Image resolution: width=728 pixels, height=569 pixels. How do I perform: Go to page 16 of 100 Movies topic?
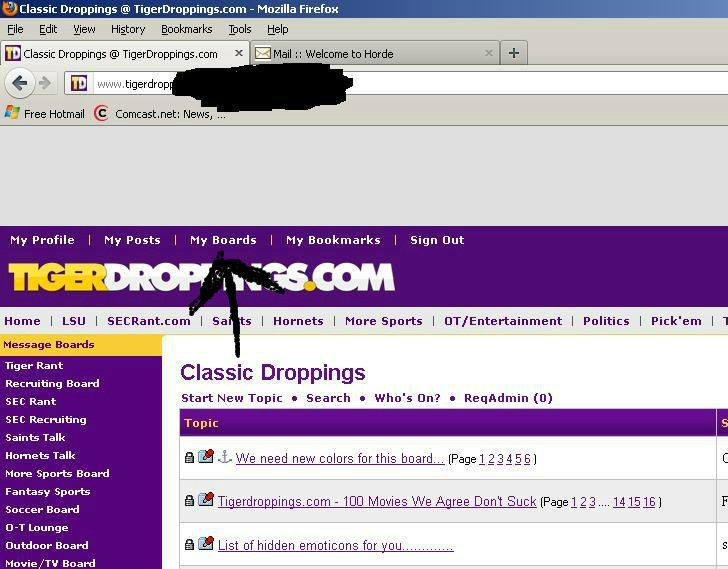(649, 502)
